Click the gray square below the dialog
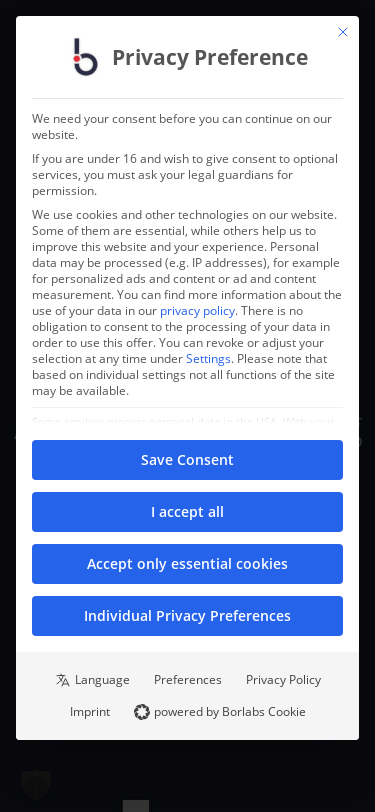The image size is (375, 812). tap(136, 806)
